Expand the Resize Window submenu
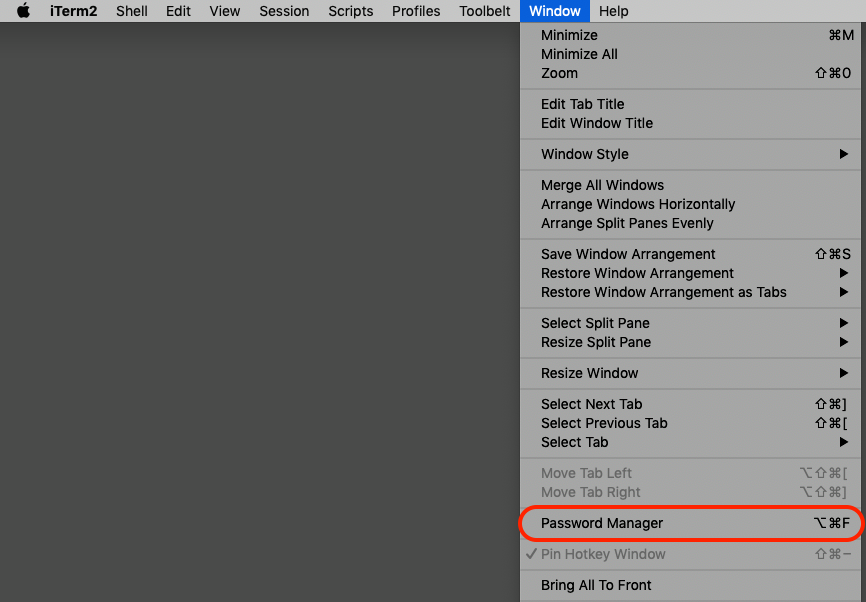The image size is (866, 602). (x=690, y=373)
